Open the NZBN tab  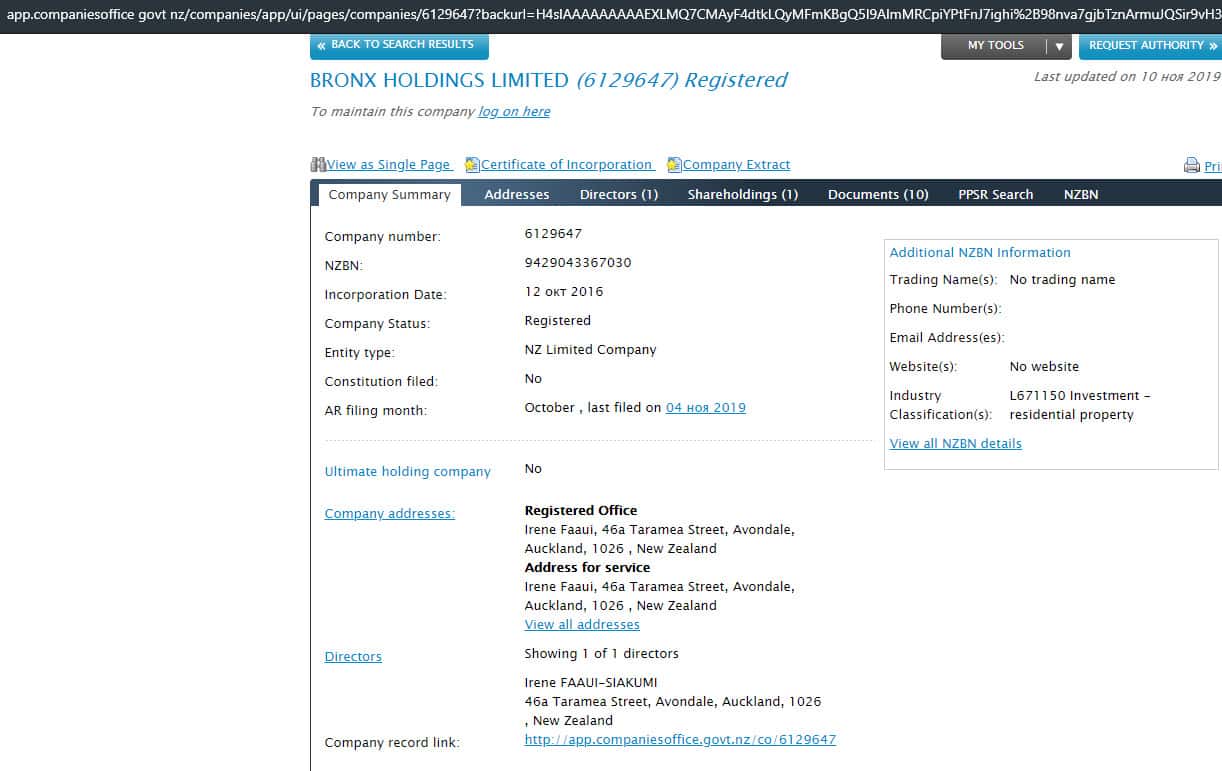1081,194
